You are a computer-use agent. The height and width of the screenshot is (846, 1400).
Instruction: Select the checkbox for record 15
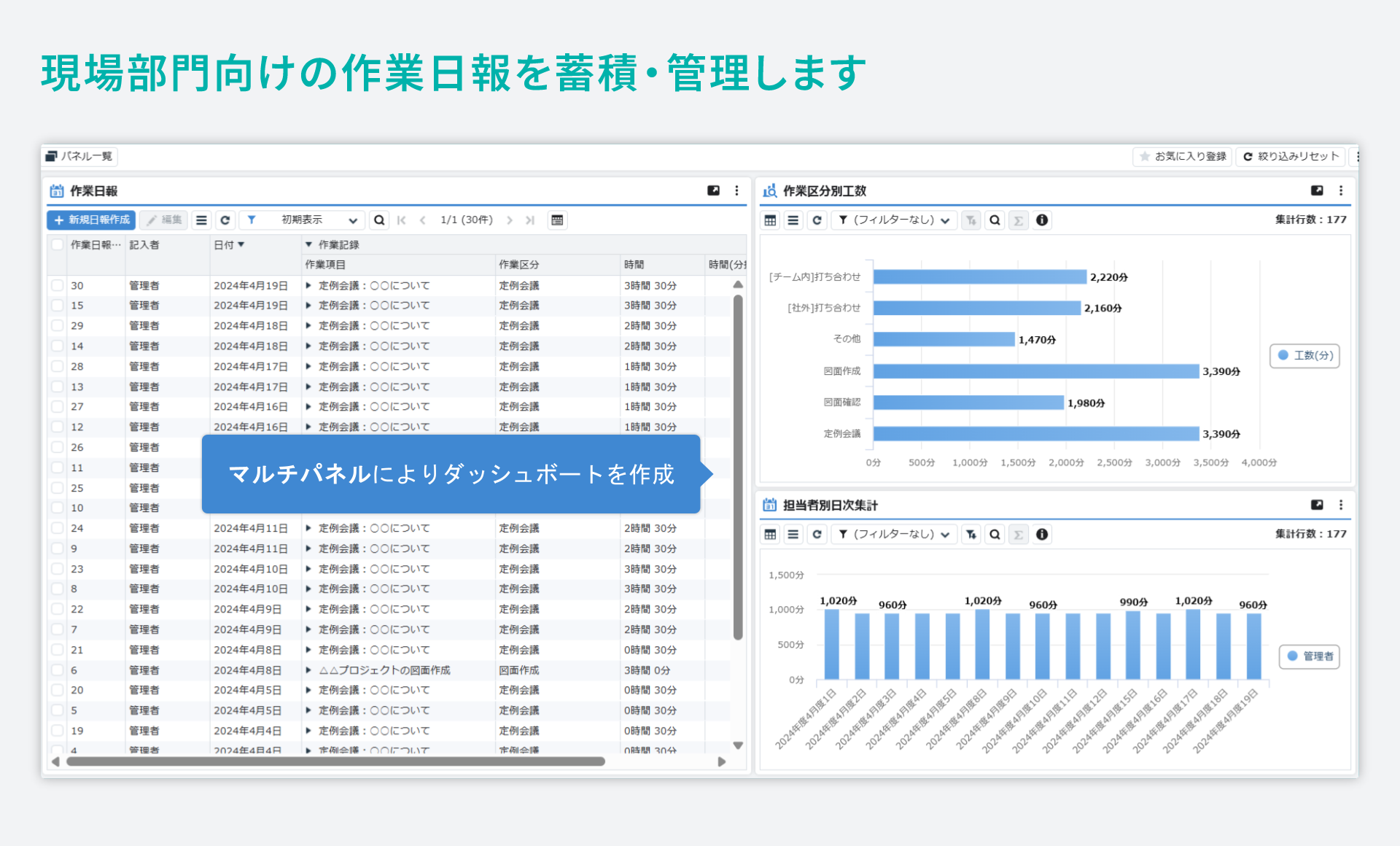(x=57, y=306)
